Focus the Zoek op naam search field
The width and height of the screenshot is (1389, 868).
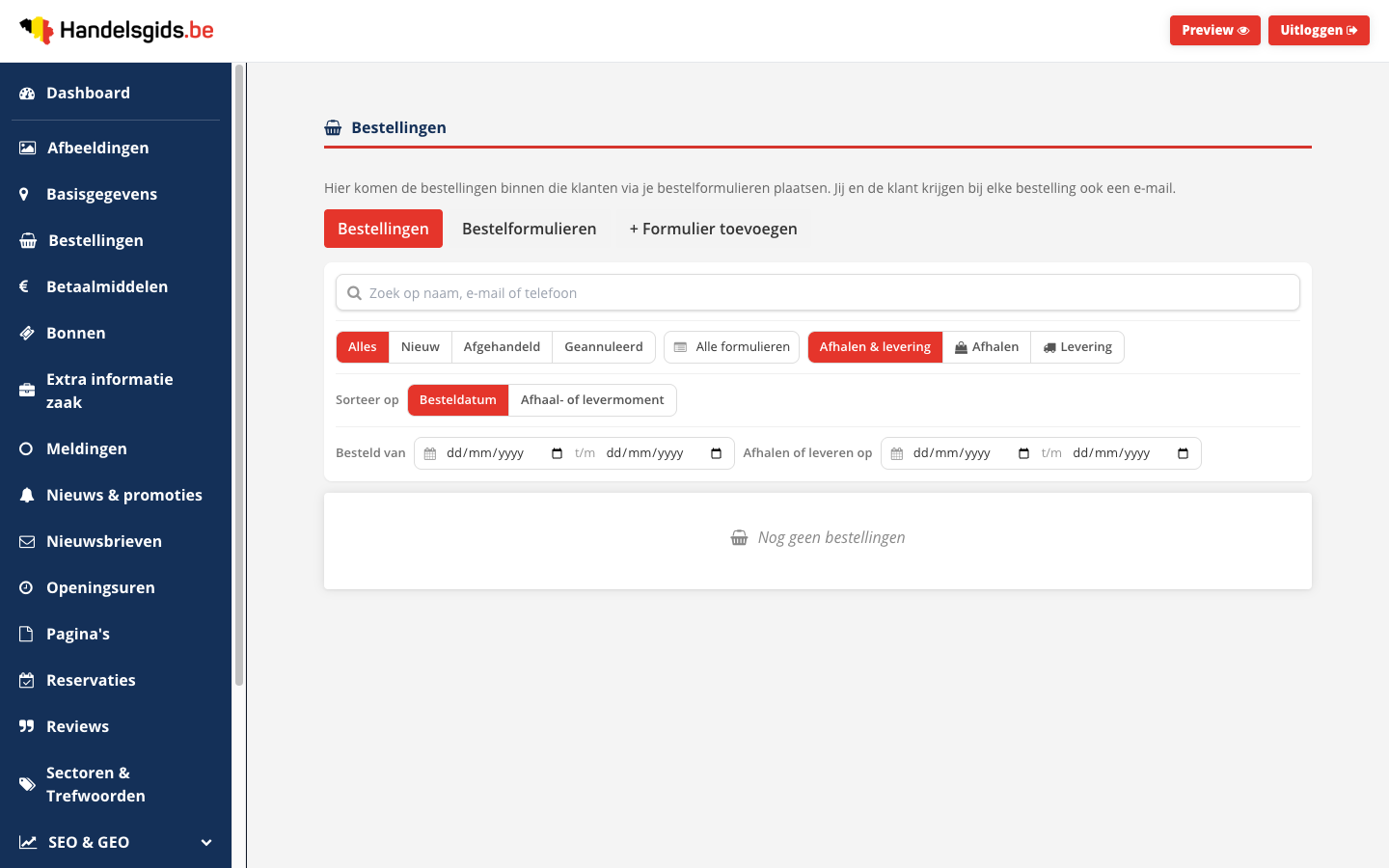(x=818, y=293)
